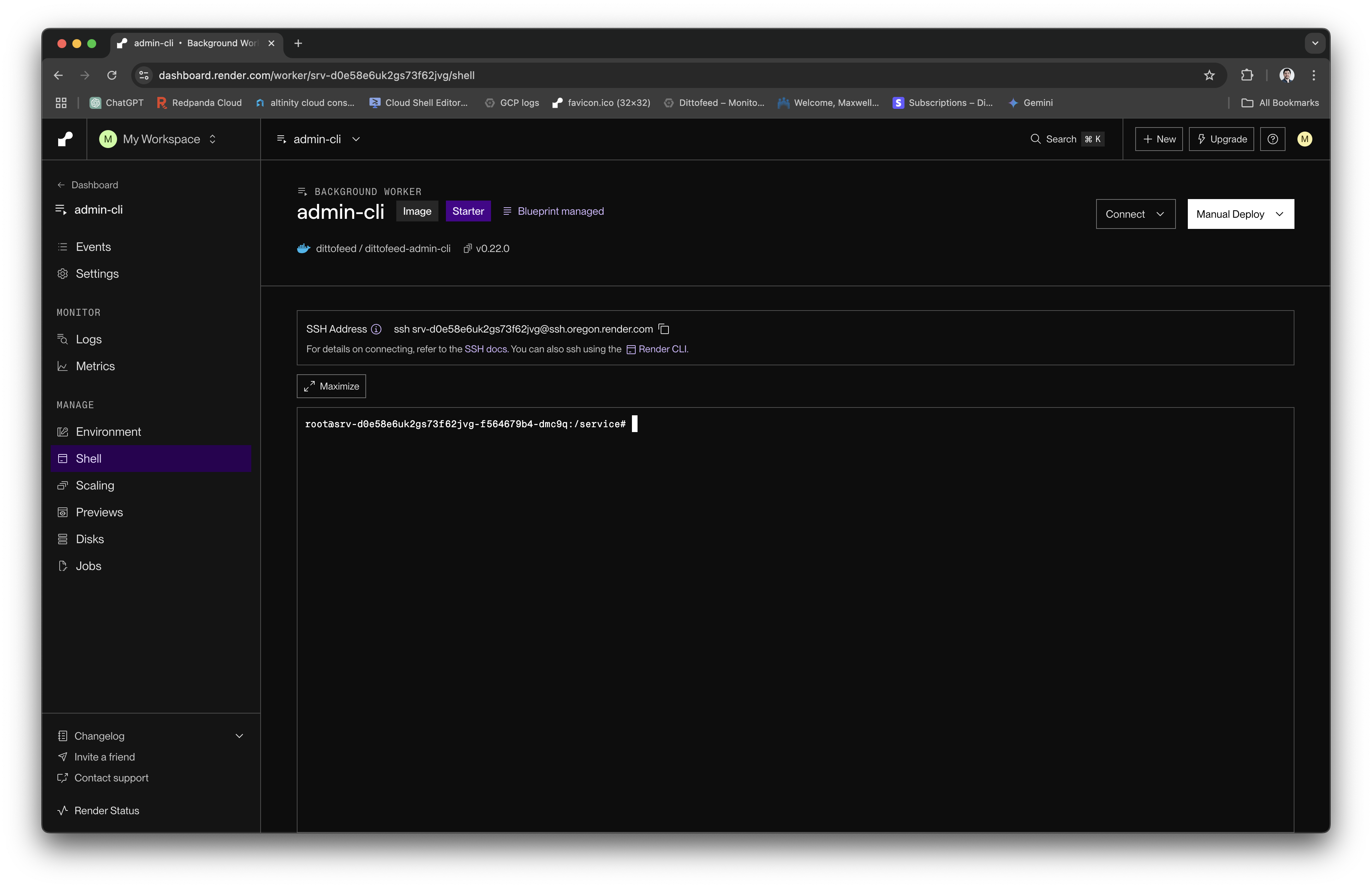This screenshot has width=1372, height=888.
Task: Go back to Dashboard
Action: pos(88,185)
